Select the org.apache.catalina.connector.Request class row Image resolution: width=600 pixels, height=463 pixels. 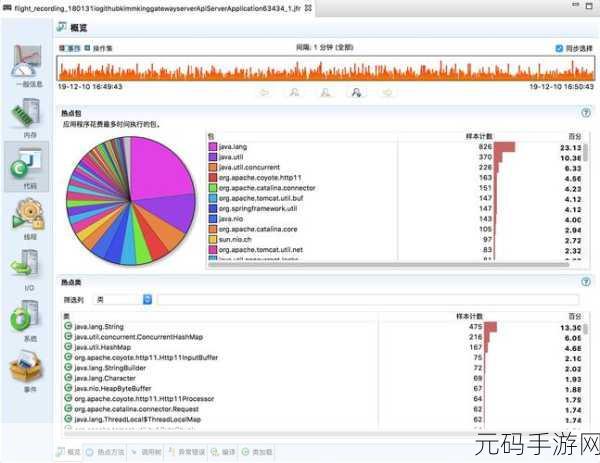pyautogui.click(x=323, y=409)
